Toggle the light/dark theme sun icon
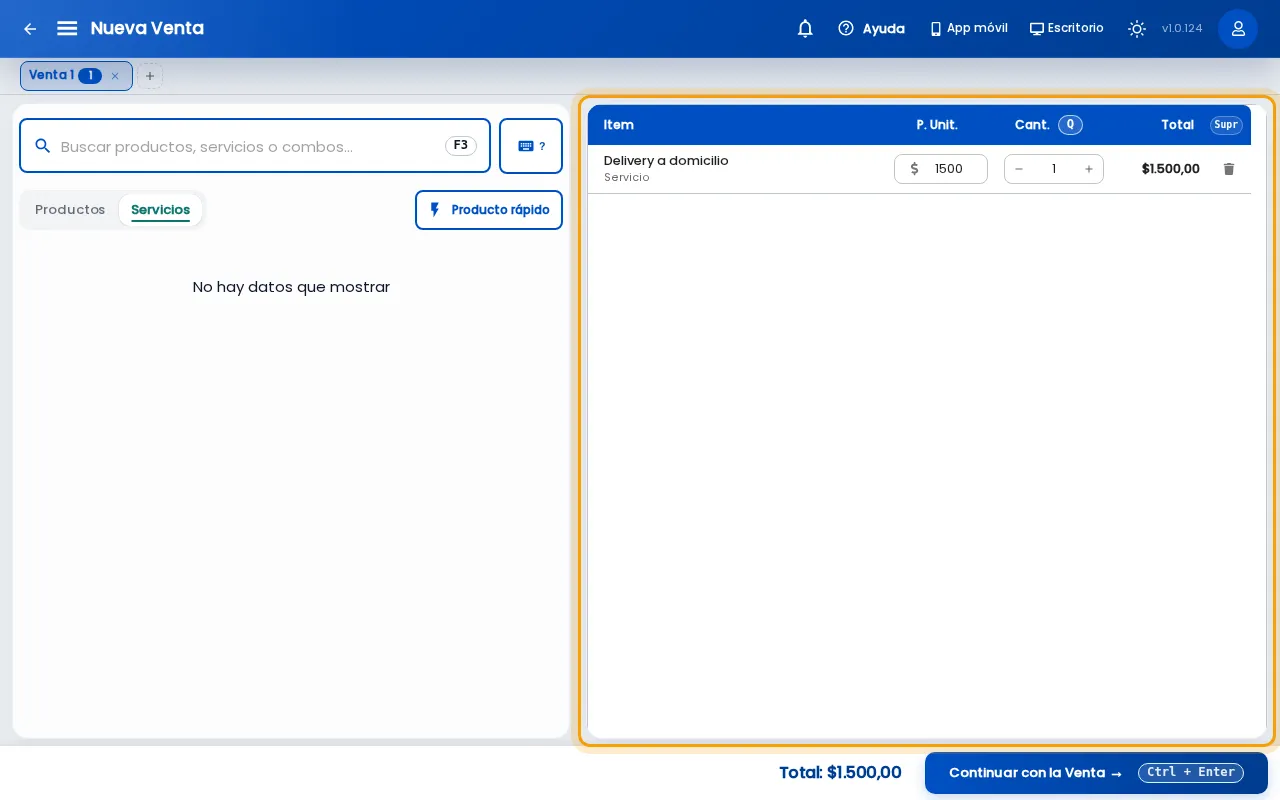This screenshot has height=800, width=1280. click(x=1137, y=28)
